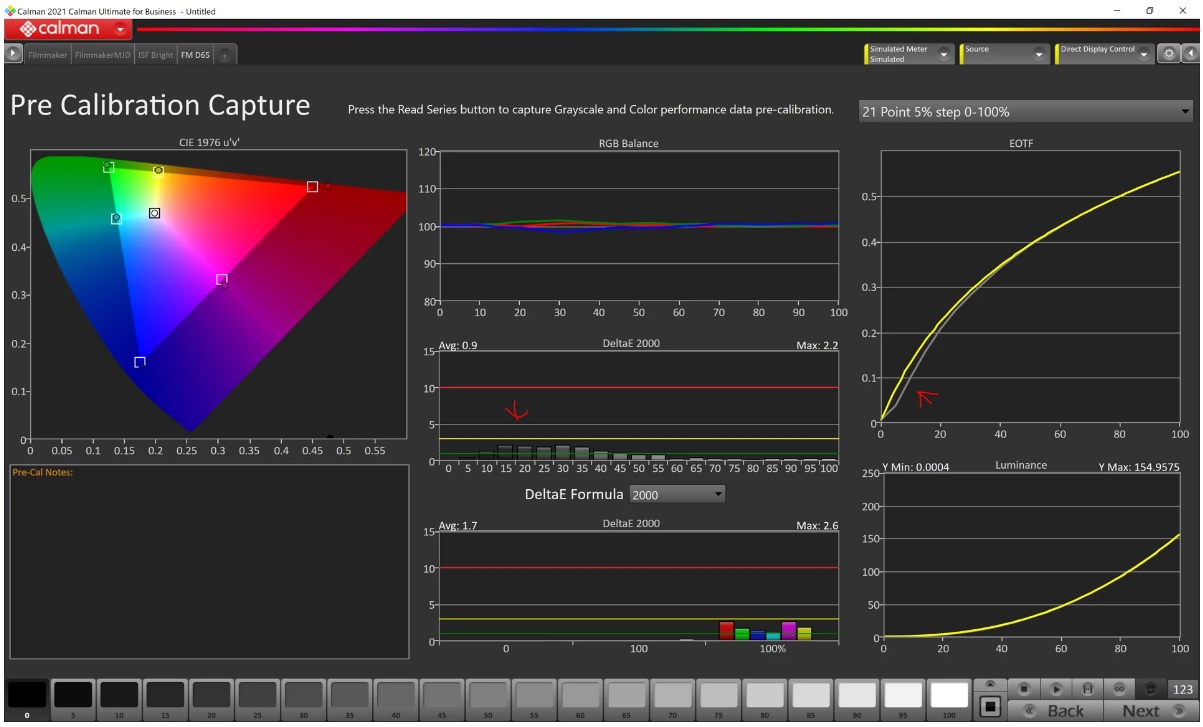This screenshot has width=1203, height=727.
Task: Select the 35% grayscale patch
Action: (x=350, y=698)
